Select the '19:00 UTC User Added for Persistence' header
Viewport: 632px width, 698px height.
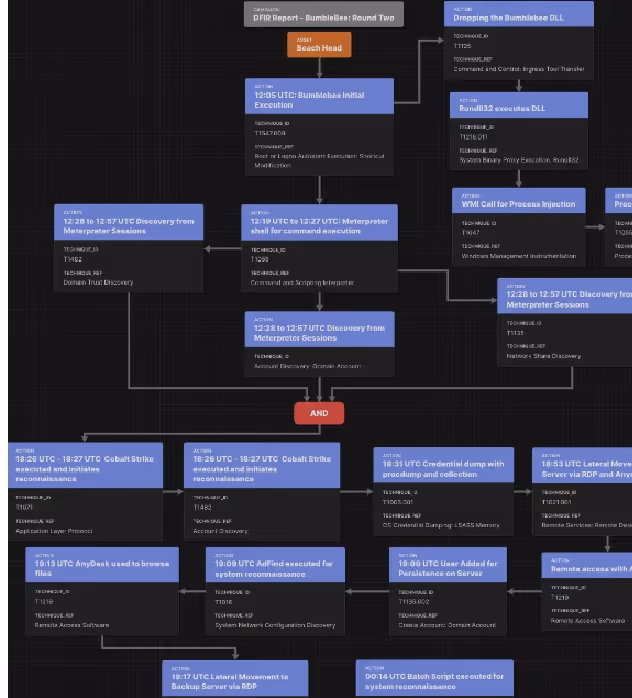pos(447,565)
